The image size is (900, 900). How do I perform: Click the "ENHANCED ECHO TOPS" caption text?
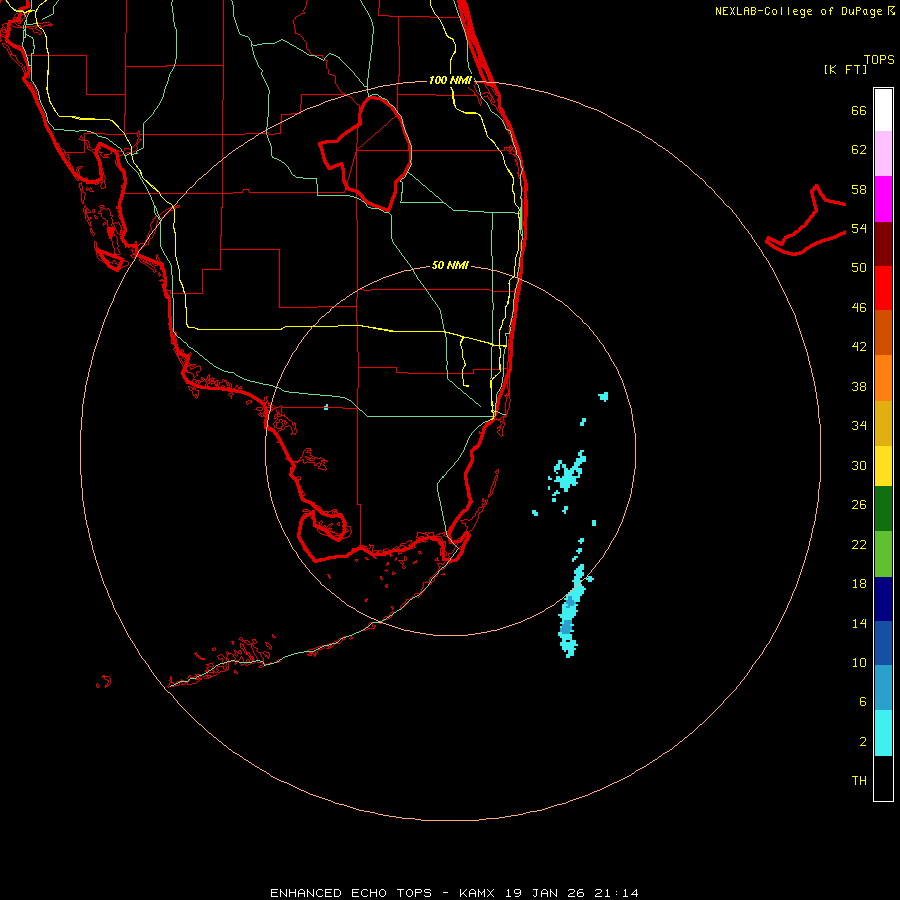(351, 893)
